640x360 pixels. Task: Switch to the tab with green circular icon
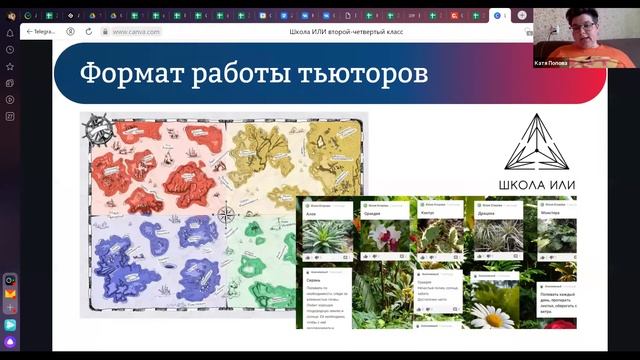tap(28, 16)
